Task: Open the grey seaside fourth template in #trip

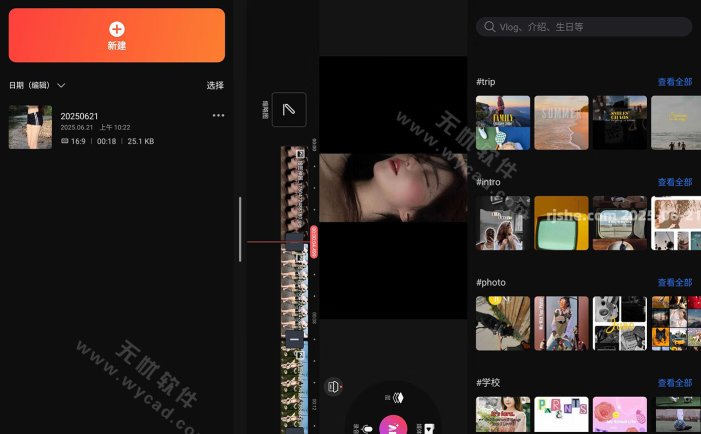Action: tap(676, 123)
